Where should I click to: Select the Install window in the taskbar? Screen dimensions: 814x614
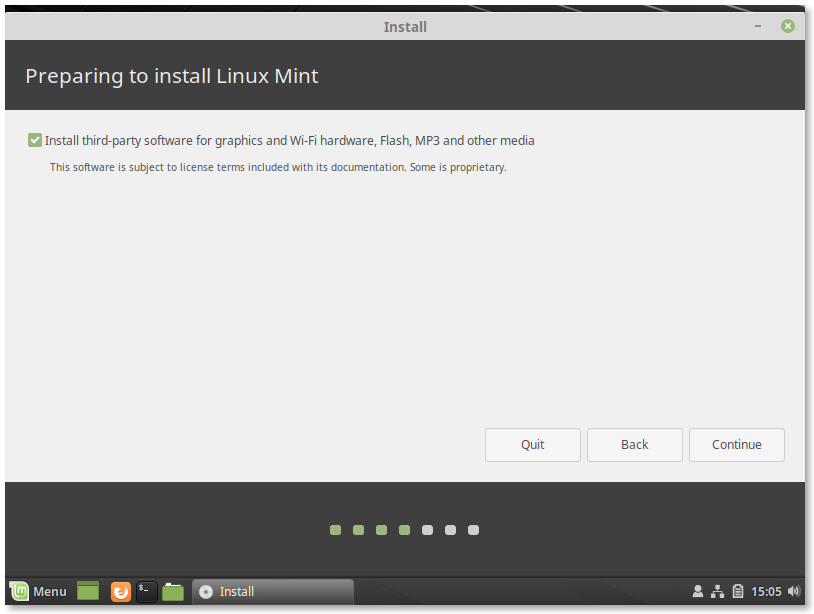tap(273, 592)
